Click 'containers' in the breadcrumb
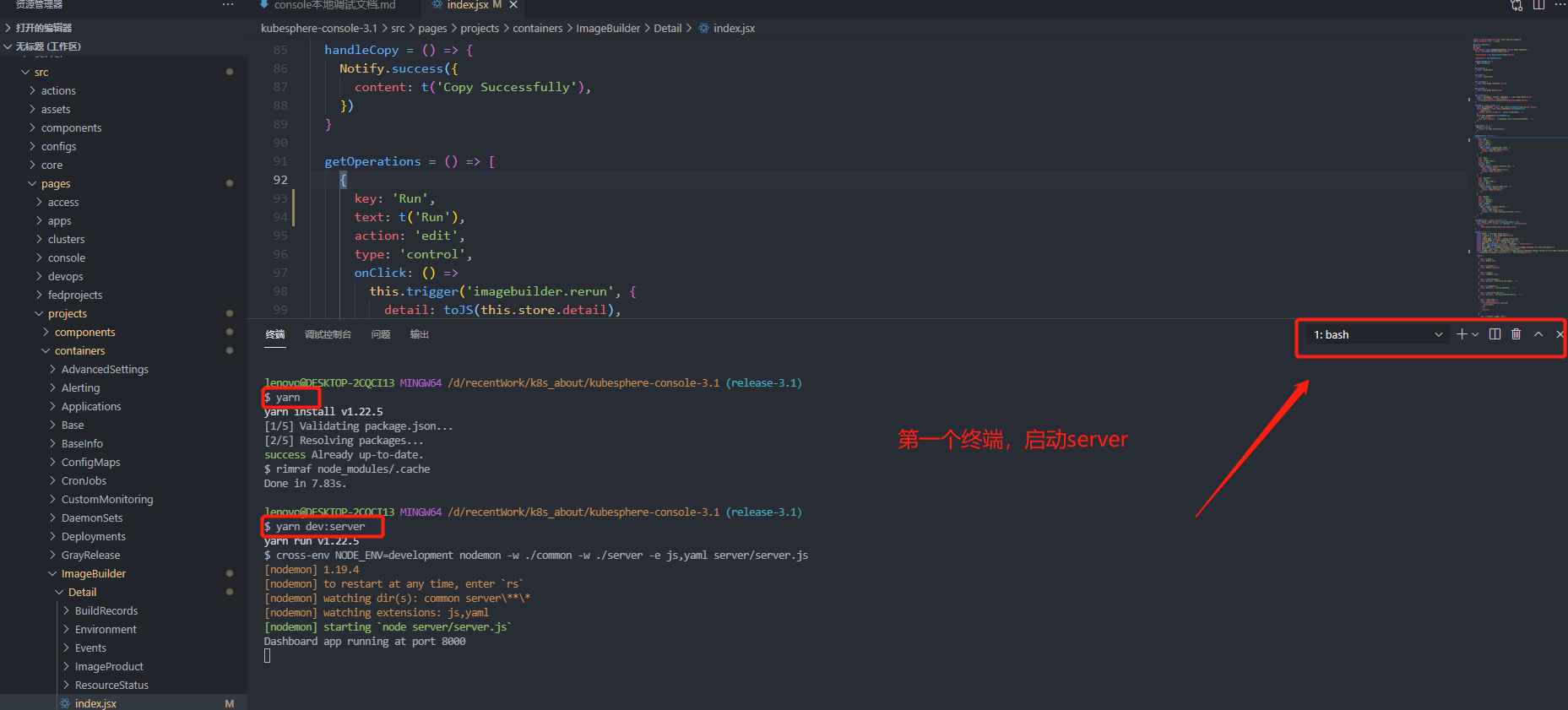Screen dimensions: 1568x710 [x=538, y=28]
